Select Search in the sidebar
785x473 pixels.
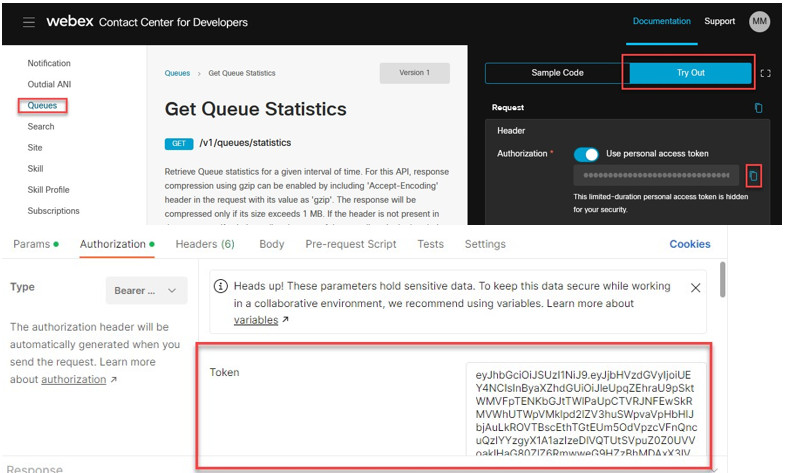pyautogui.click(x=41, y=126)
